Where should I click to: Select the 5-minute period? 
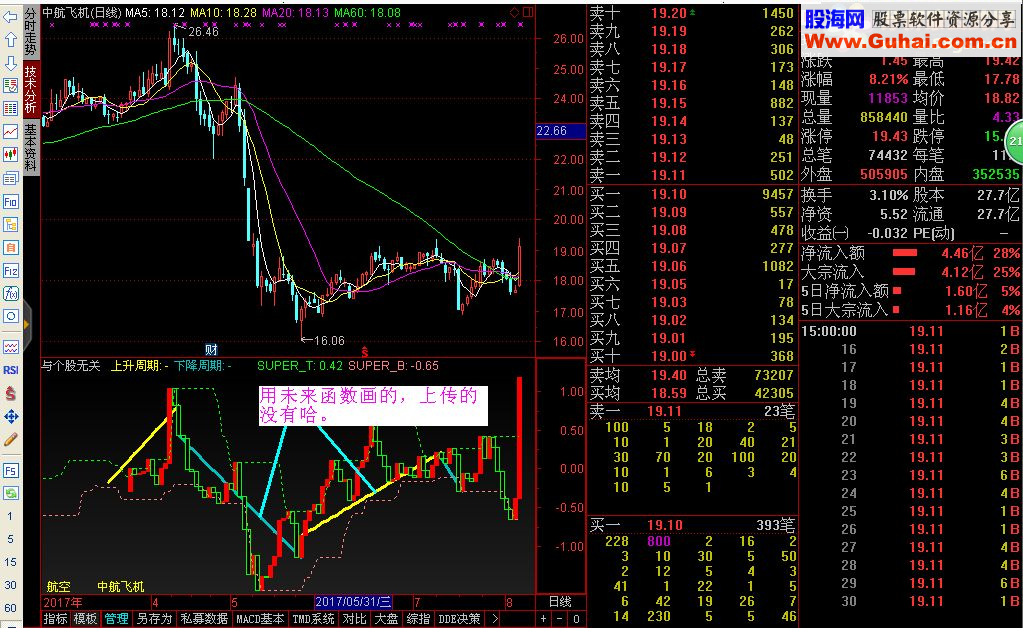(10, 539)
